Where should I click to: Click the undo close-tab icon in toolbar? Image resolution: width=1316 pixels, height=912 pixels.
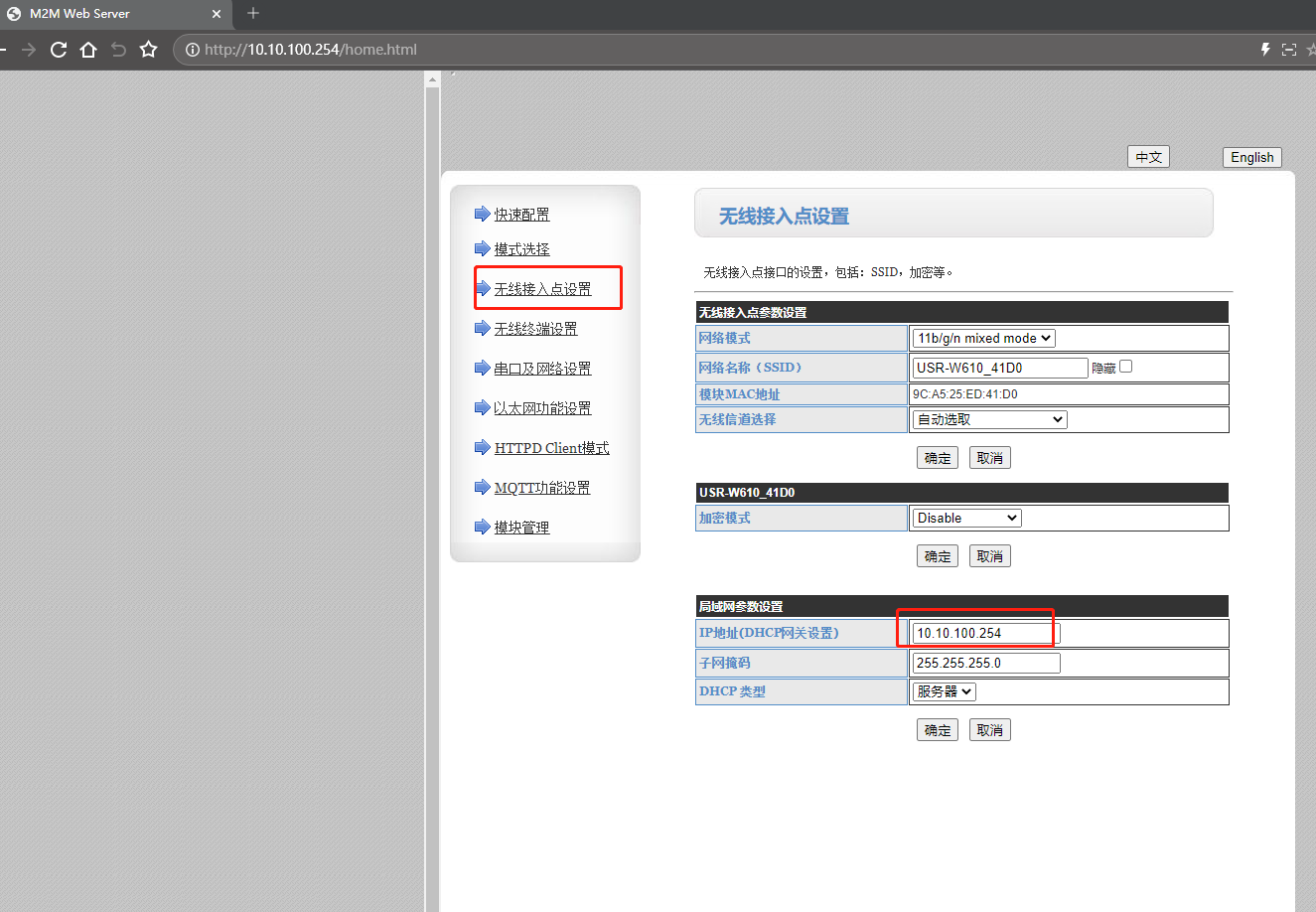tap(118, 50)
